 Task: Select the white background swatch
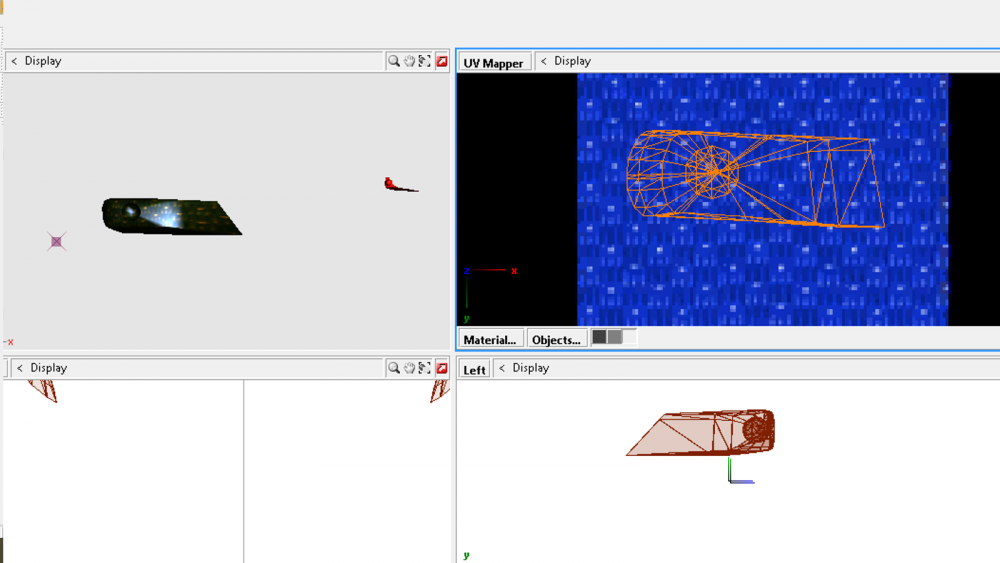coord(629,337)
